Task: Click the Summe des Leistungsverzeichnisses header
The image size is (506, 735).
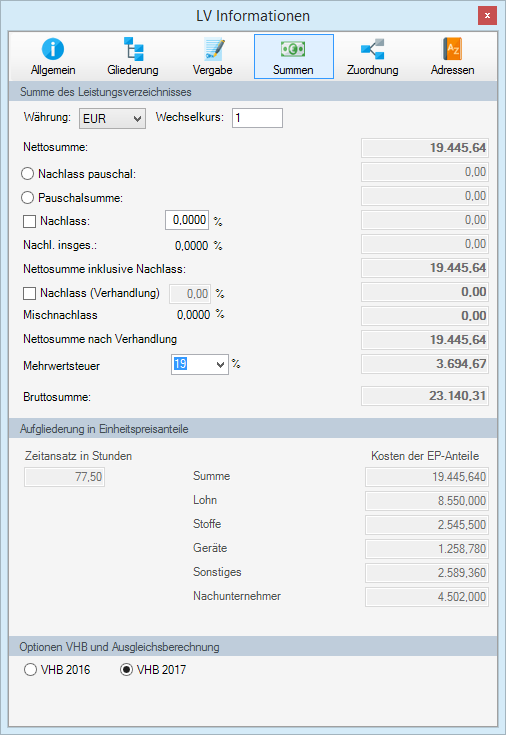Action: 106,92
